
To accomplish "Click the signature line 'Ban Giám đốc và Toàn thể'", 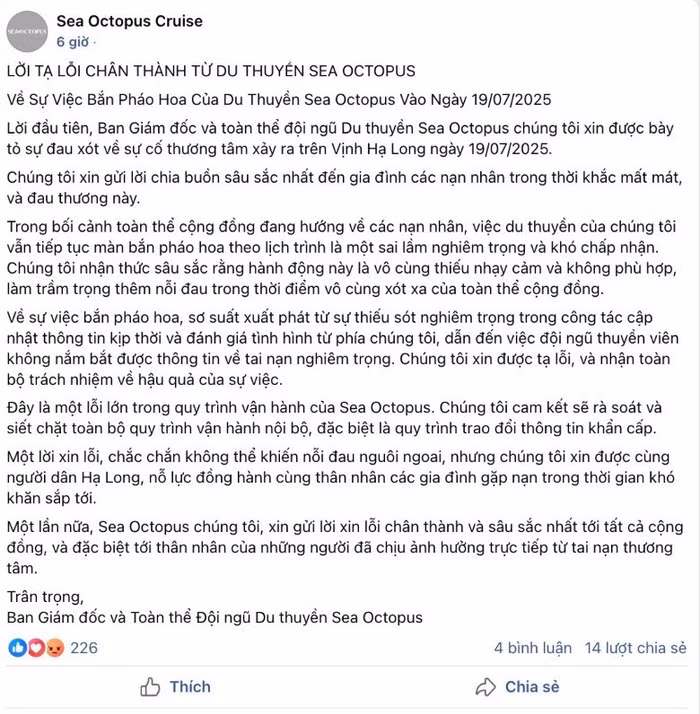I will coord(215,617).
